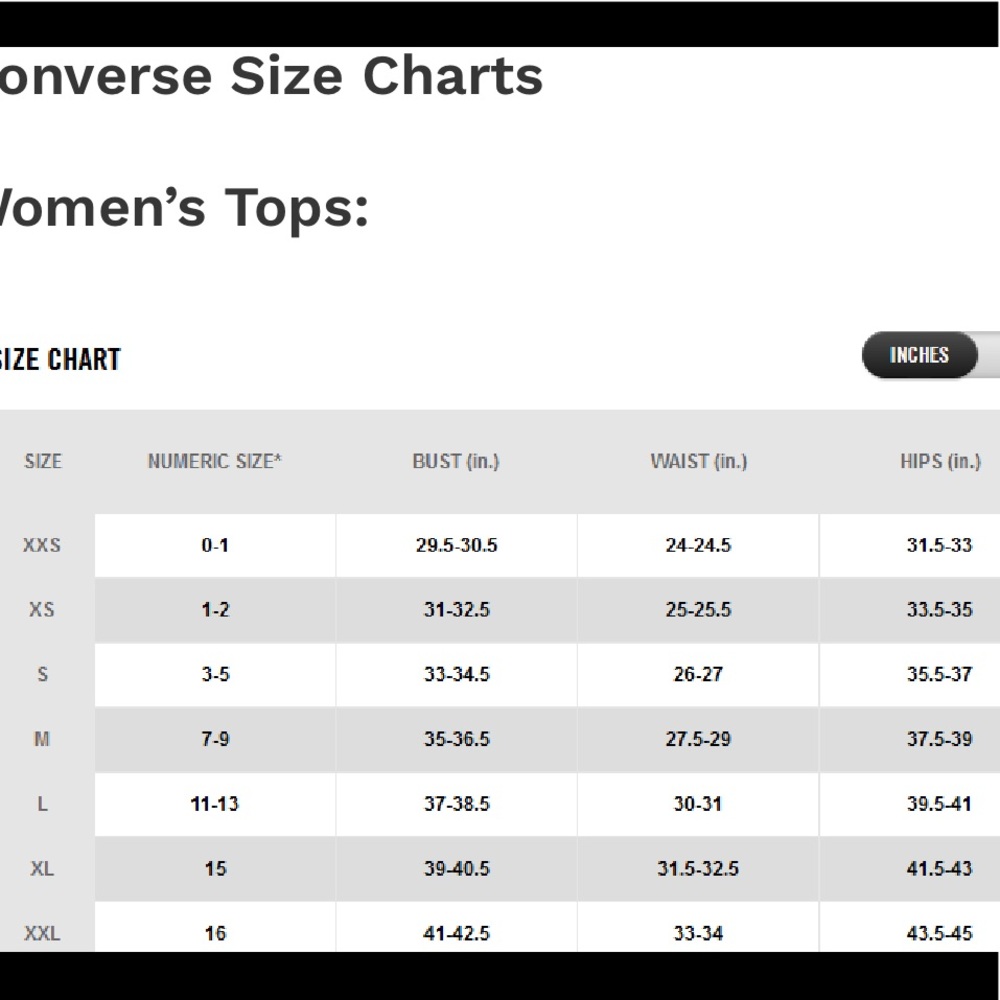Click the WAIST (in.) column header
Image resolution: width=1000 pixels, height=1000 pixels.
click(698, 461)
